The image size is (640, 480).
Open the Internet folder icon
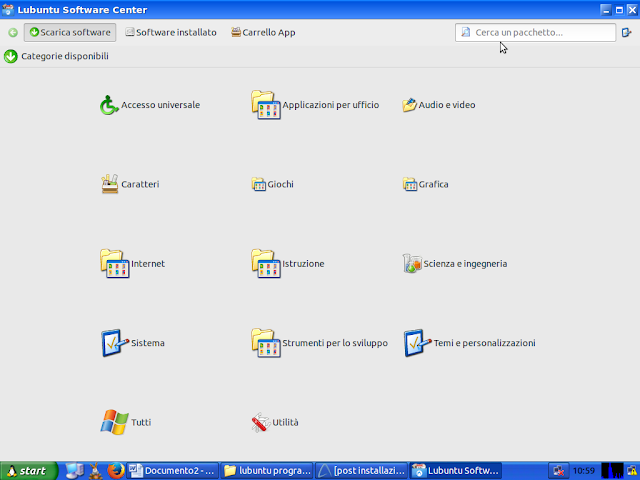pyautogui.click(x=115, y=264)
